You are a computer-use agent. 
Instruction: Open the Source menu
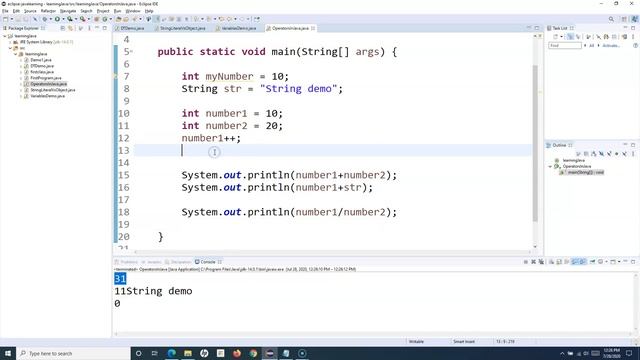tap(30, 11)
